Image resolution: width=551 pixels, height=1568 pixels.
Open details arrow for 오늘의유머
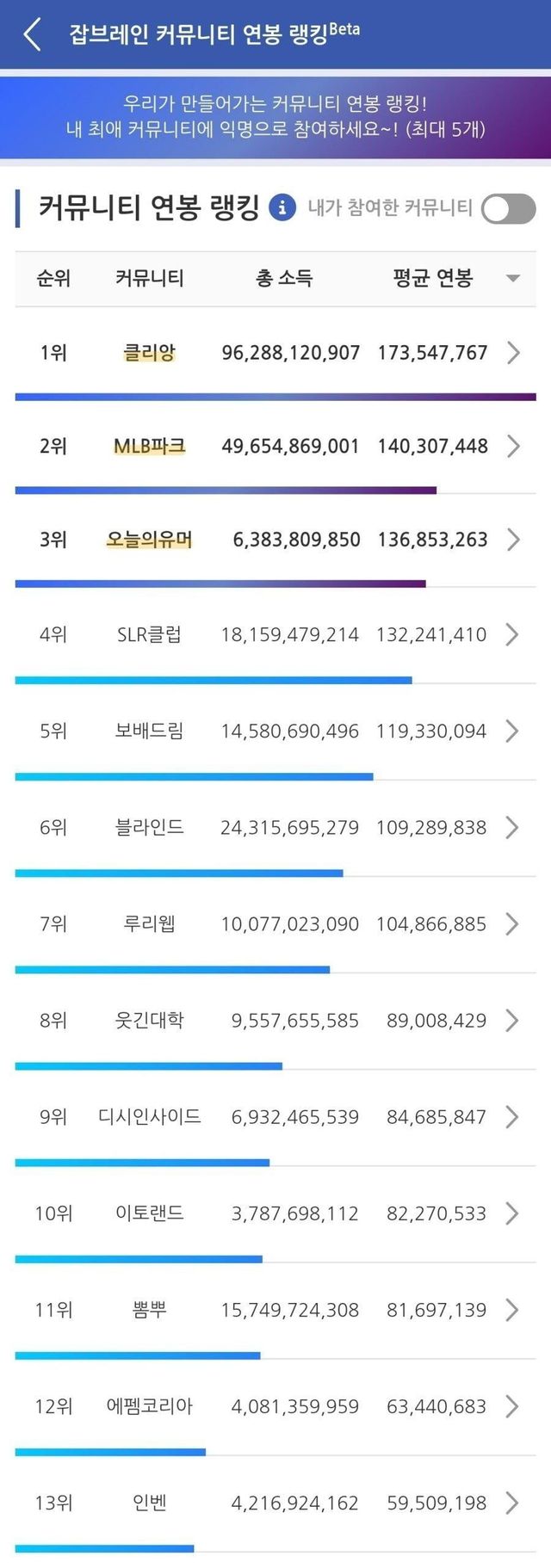[x=513, y=540]
